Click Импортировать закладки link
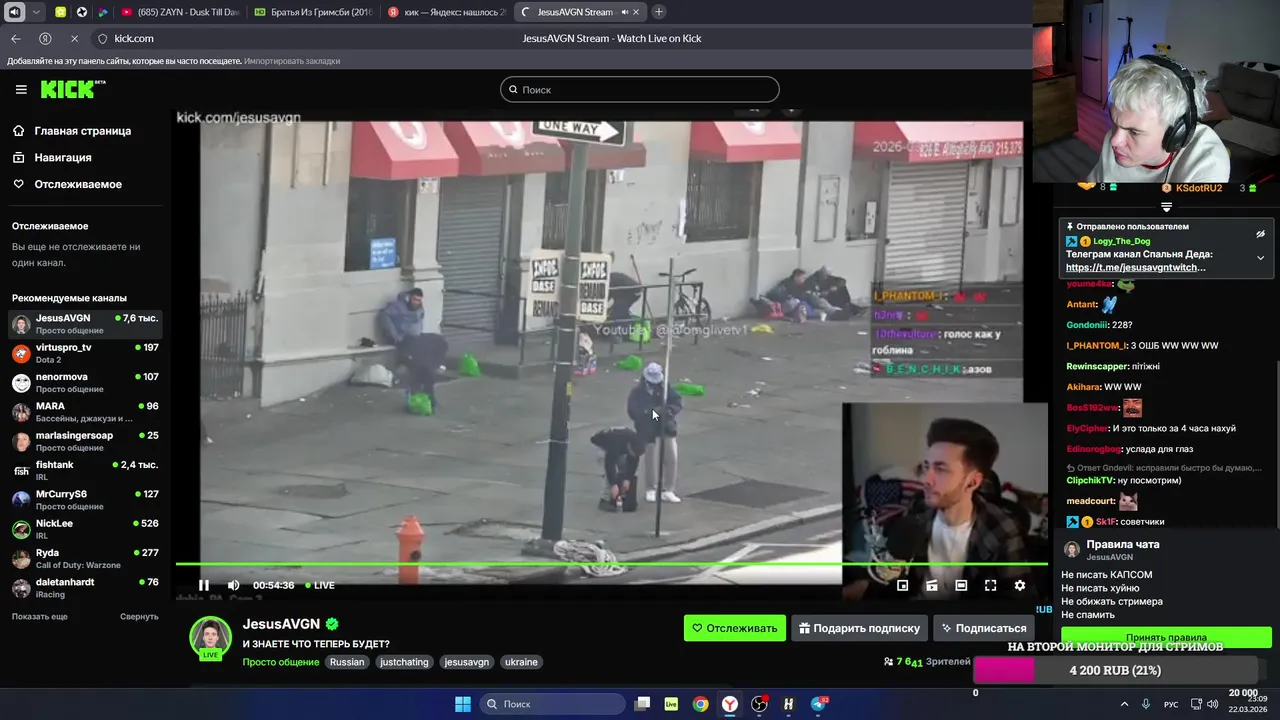Screen dimensions: 1280x720 click(292, 61)
